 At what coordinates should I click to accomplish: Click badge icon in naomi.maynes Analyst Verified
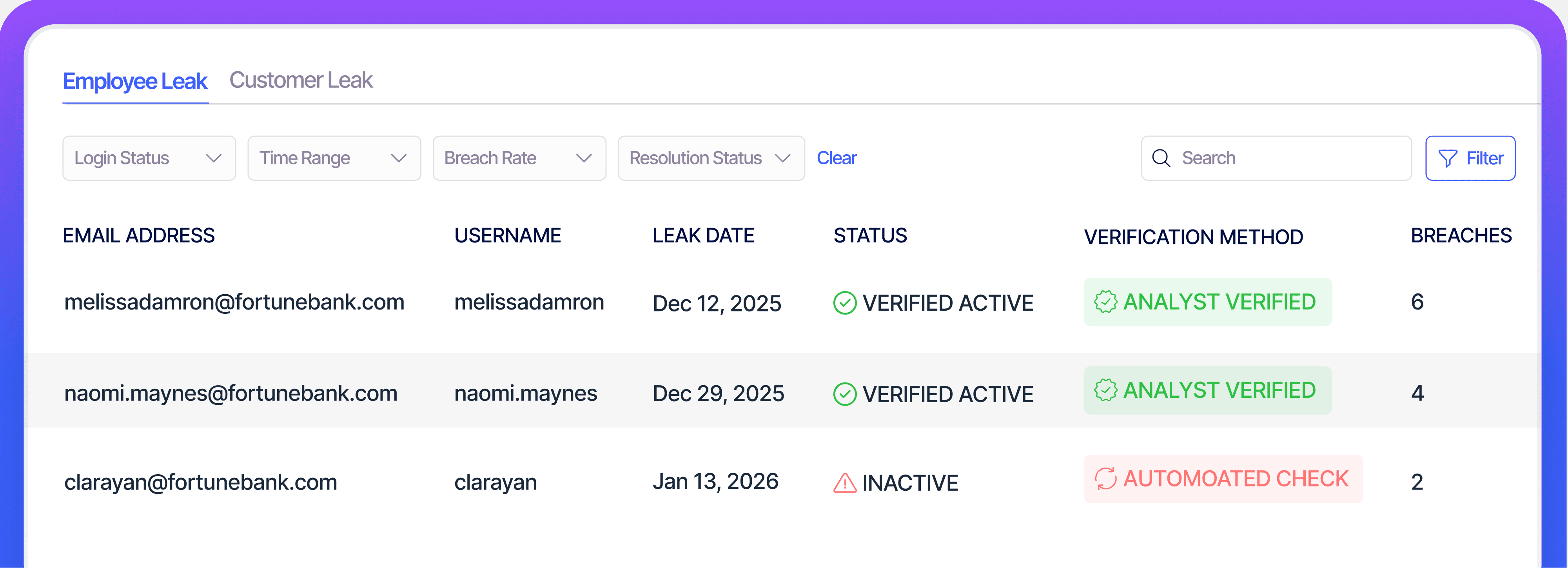pyautogui.click(x=1105, y=390)
